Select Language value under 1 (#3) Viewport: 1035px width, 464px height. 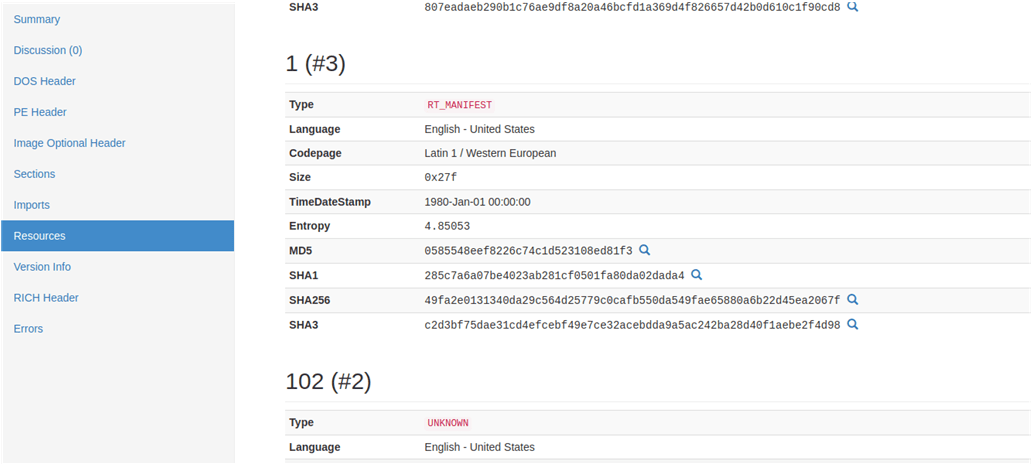click(x=479, y=129)
